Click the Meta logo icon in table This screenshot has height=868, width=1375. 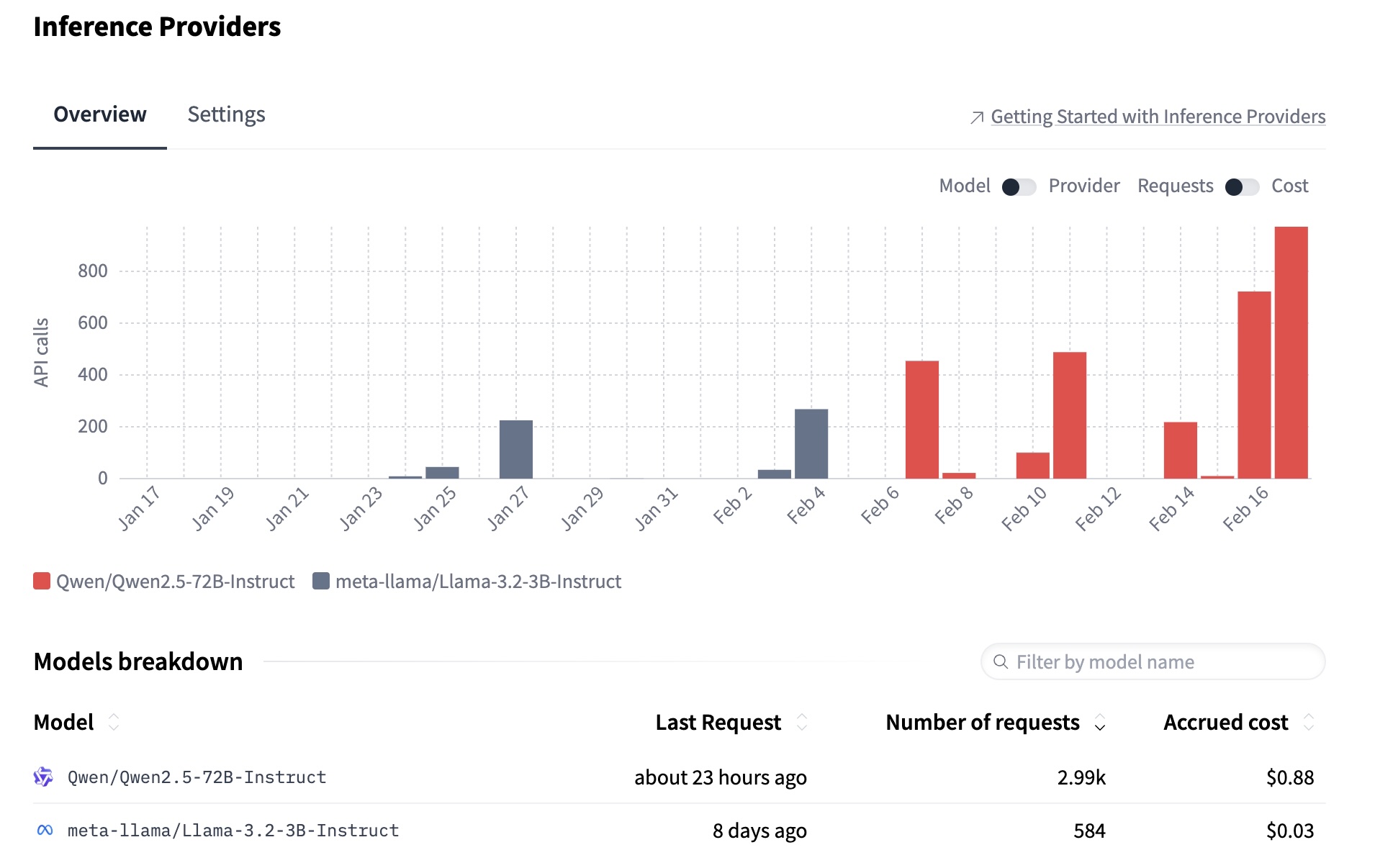(x=45, y=831)
